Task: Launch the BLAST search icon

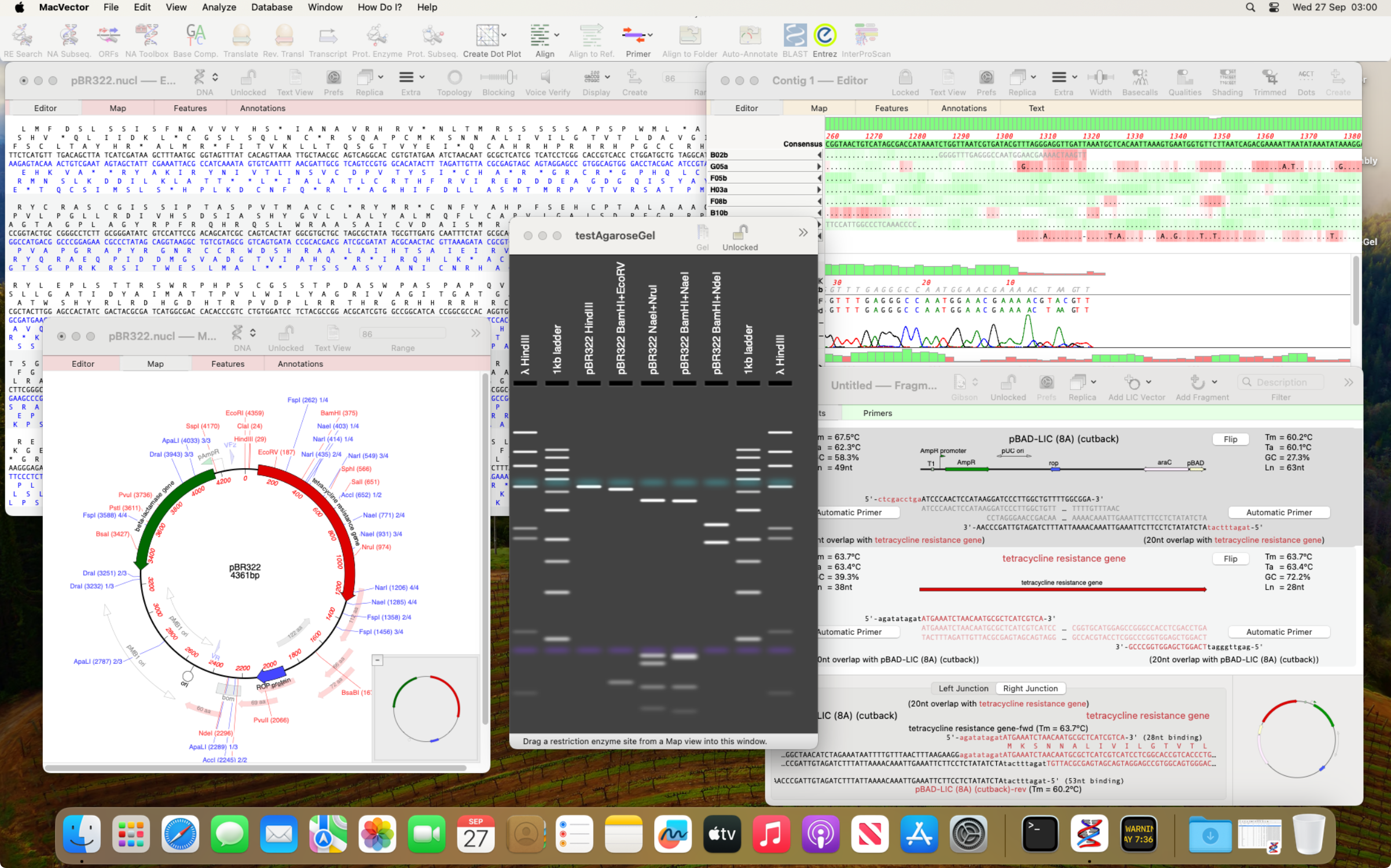Action: [x=795, y=36]
